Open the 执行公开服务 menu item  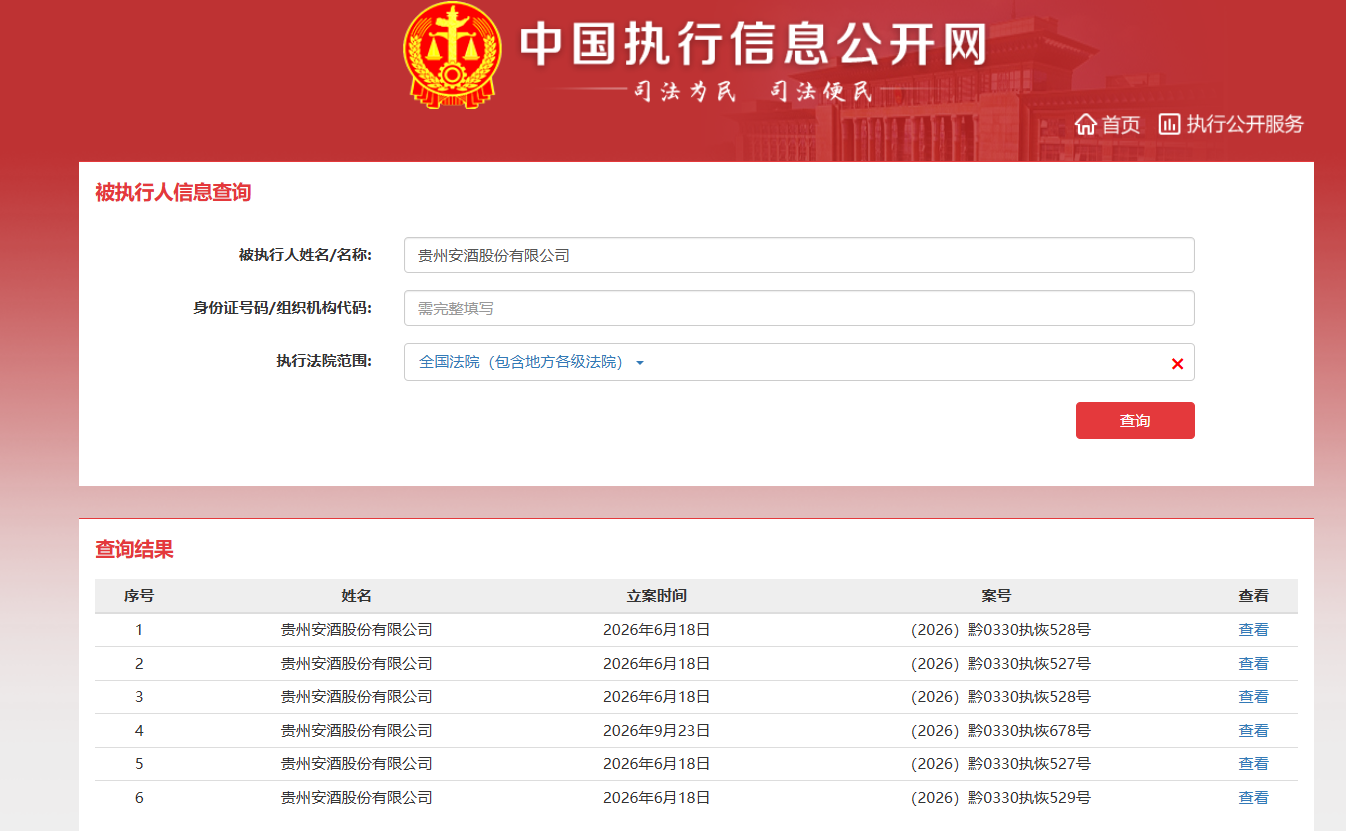[1245, 124]
